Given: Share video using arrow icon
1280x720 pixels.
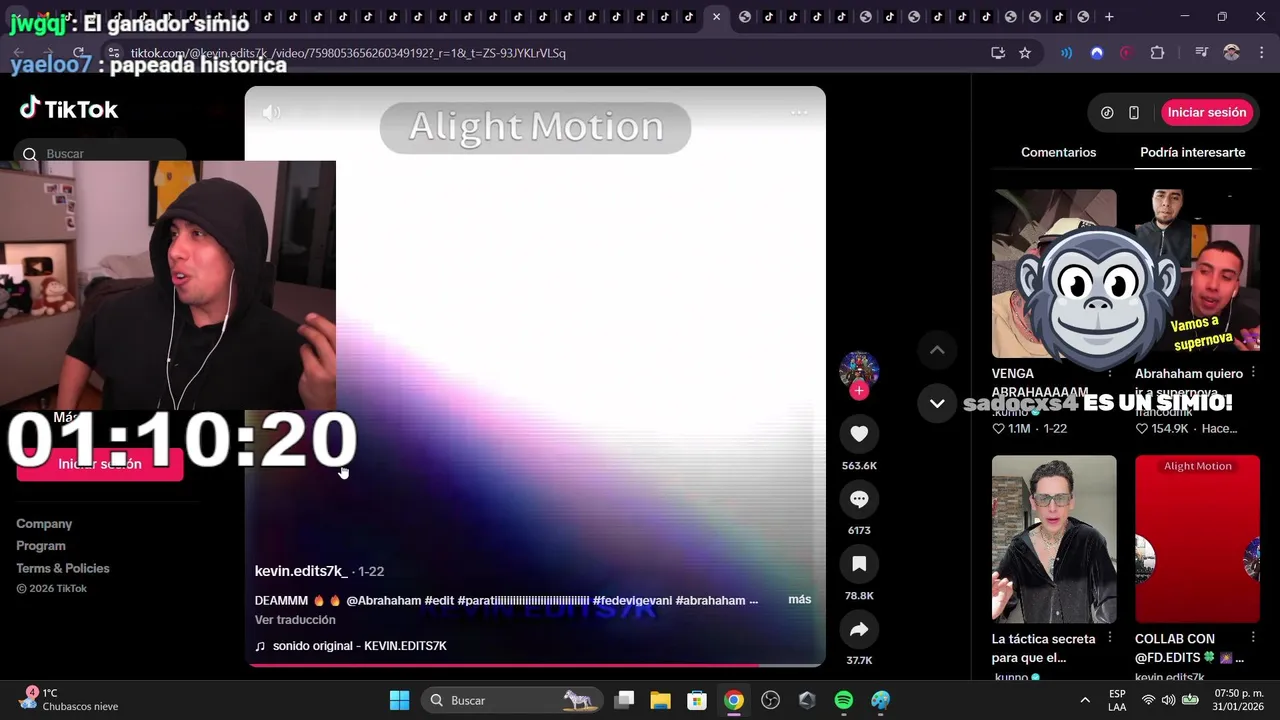Looking at the screenshot, I should [859, 629].
